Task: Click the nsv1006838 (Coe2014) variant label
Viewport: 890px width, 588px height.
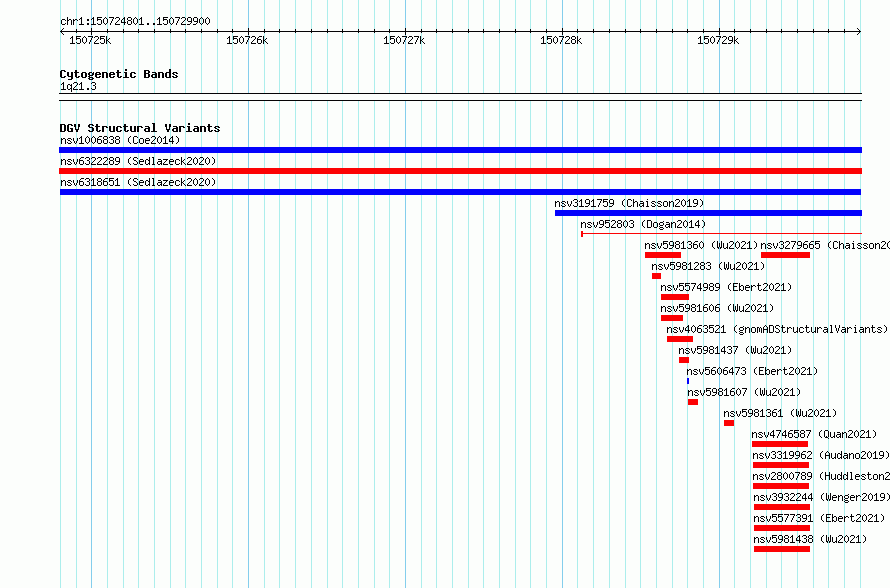Action: (x=120, y=140)
